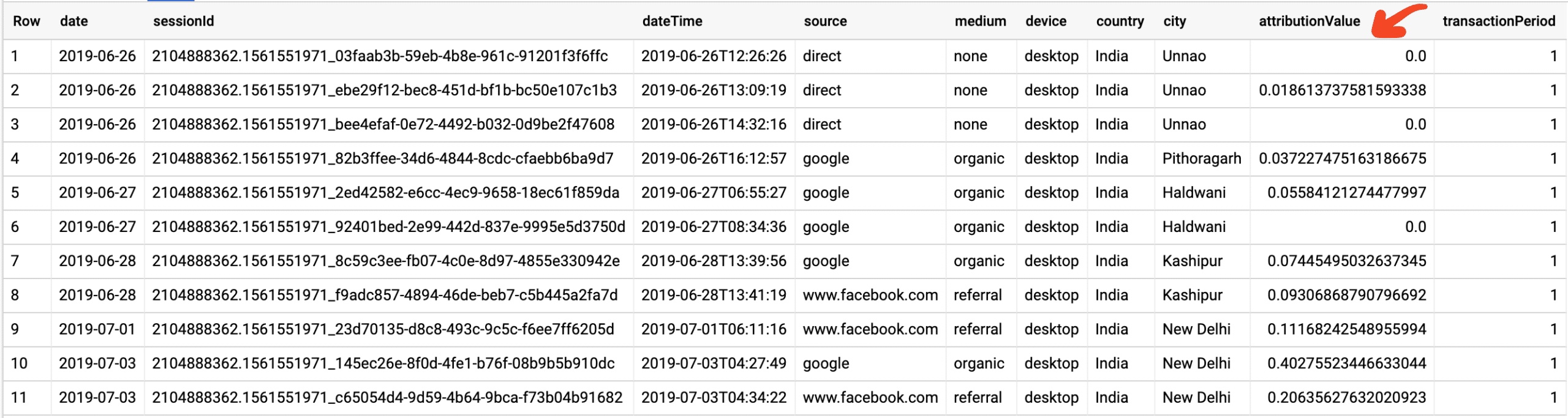The height and width of the screenshot is (418, 1568).
Task: Click the date column header
Action: 73,21
